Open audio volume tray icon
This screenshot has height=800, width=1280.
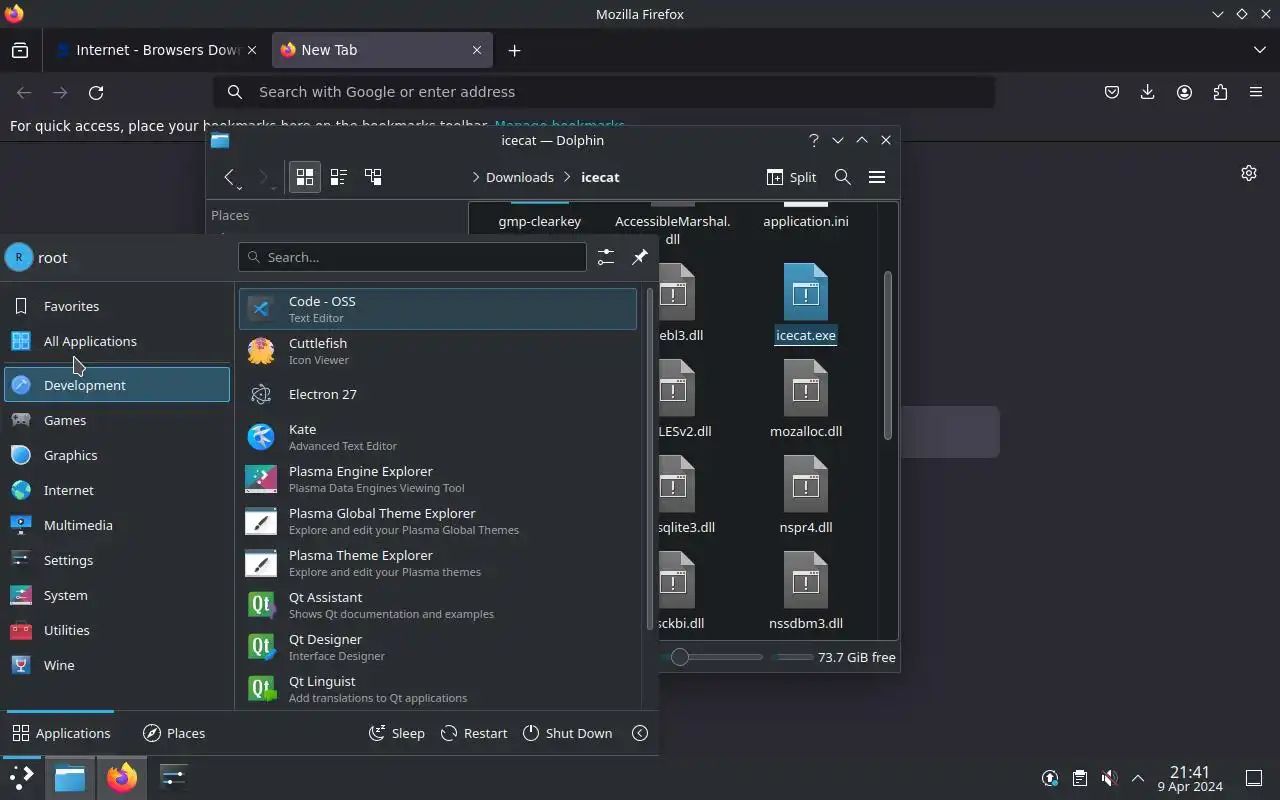coord(1109,778)
